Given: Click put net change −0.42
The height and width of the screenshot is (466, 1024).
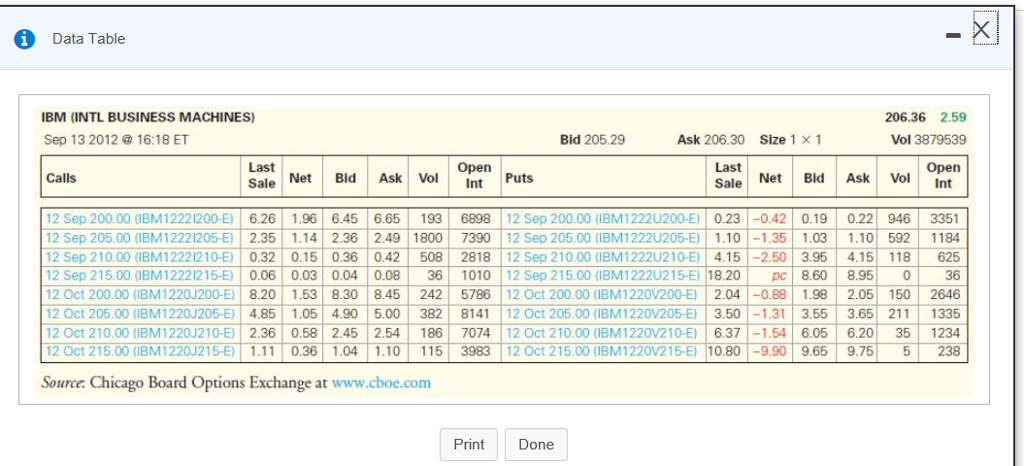Looking at the screenshot, I should point(771,219).
